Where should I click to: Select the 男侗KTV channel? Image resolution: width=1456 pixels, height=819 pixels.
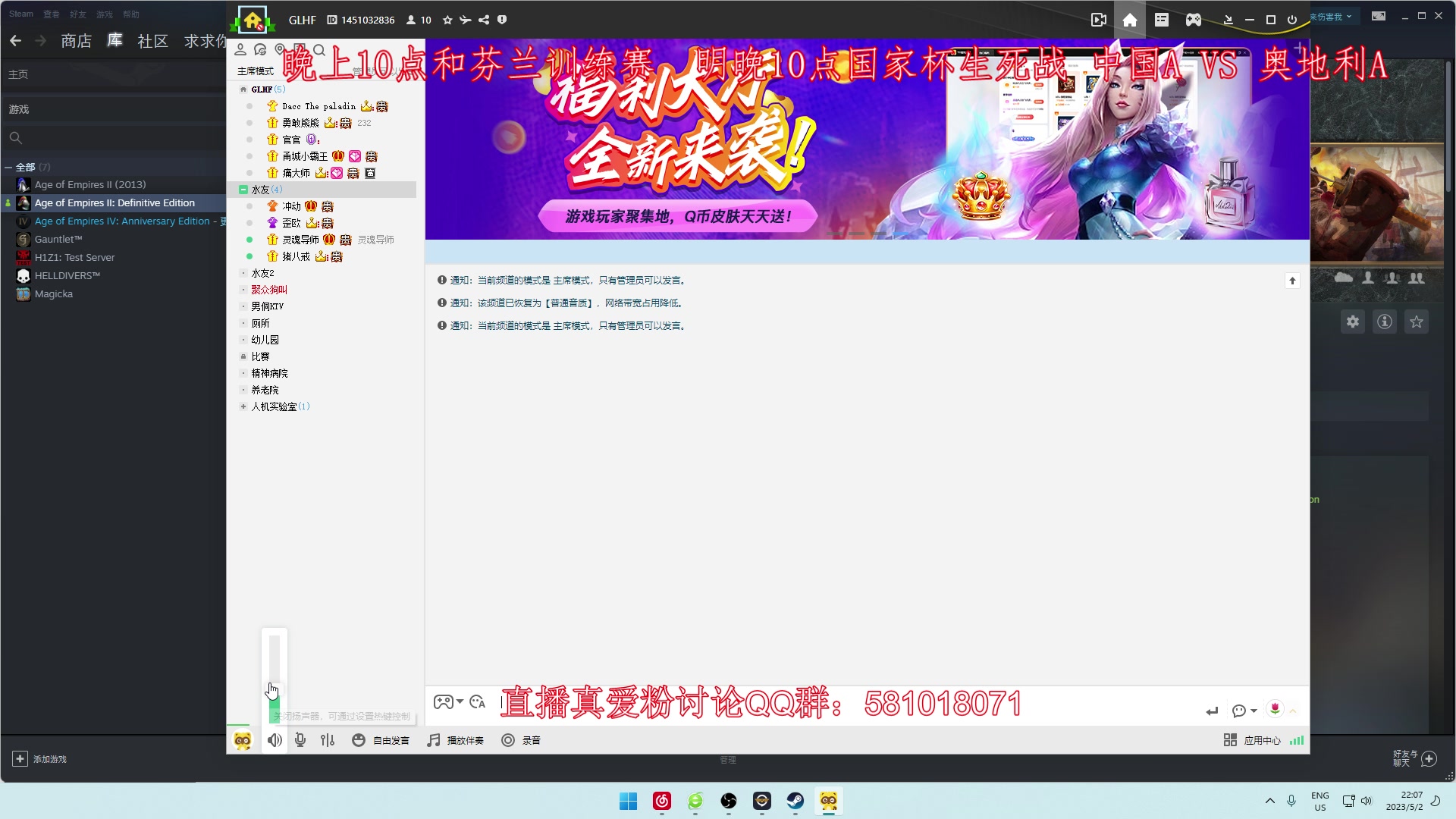tap(267, 306)
